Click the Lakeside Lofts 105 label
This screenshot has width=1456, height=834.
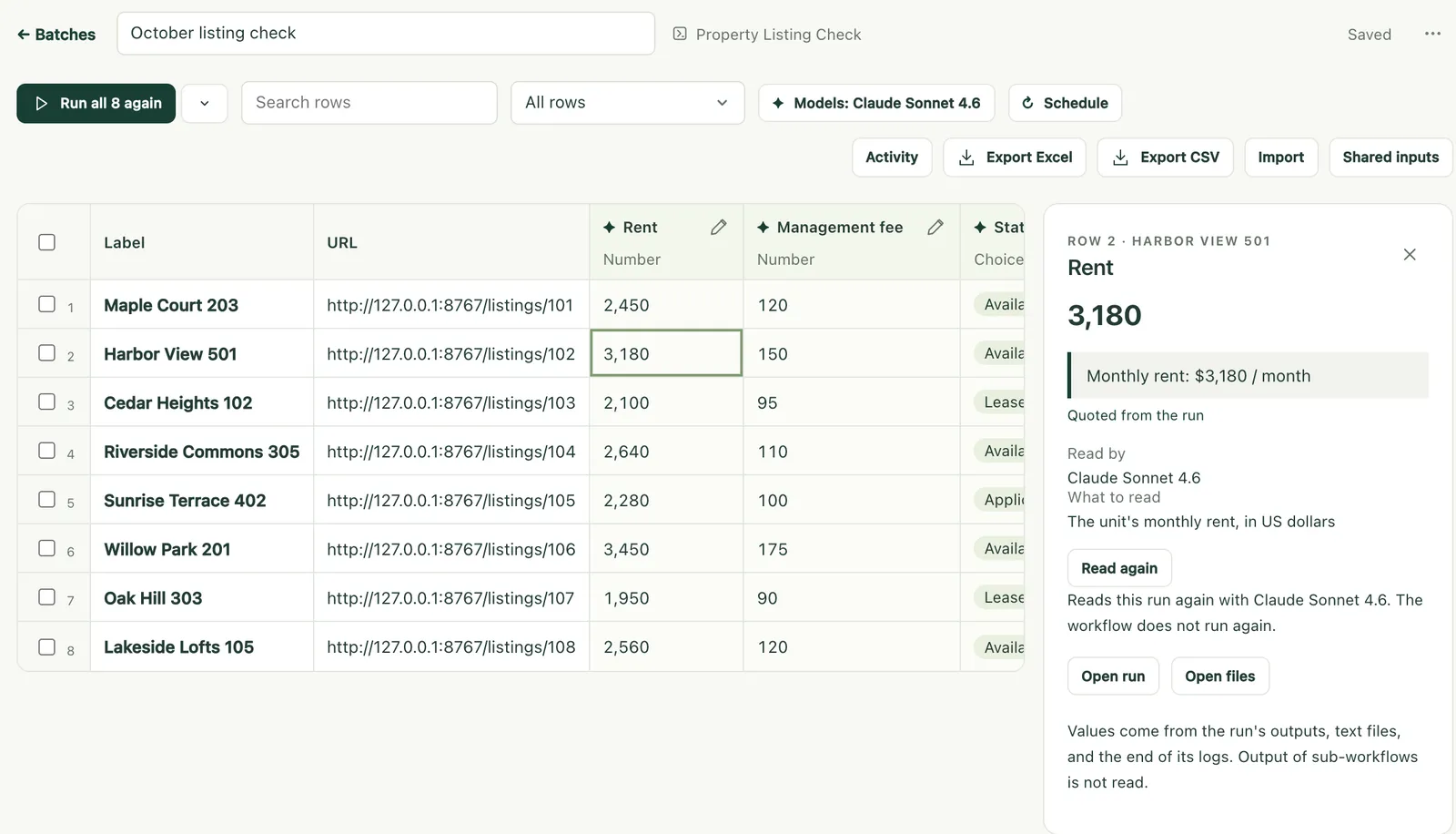coord(178,647)
